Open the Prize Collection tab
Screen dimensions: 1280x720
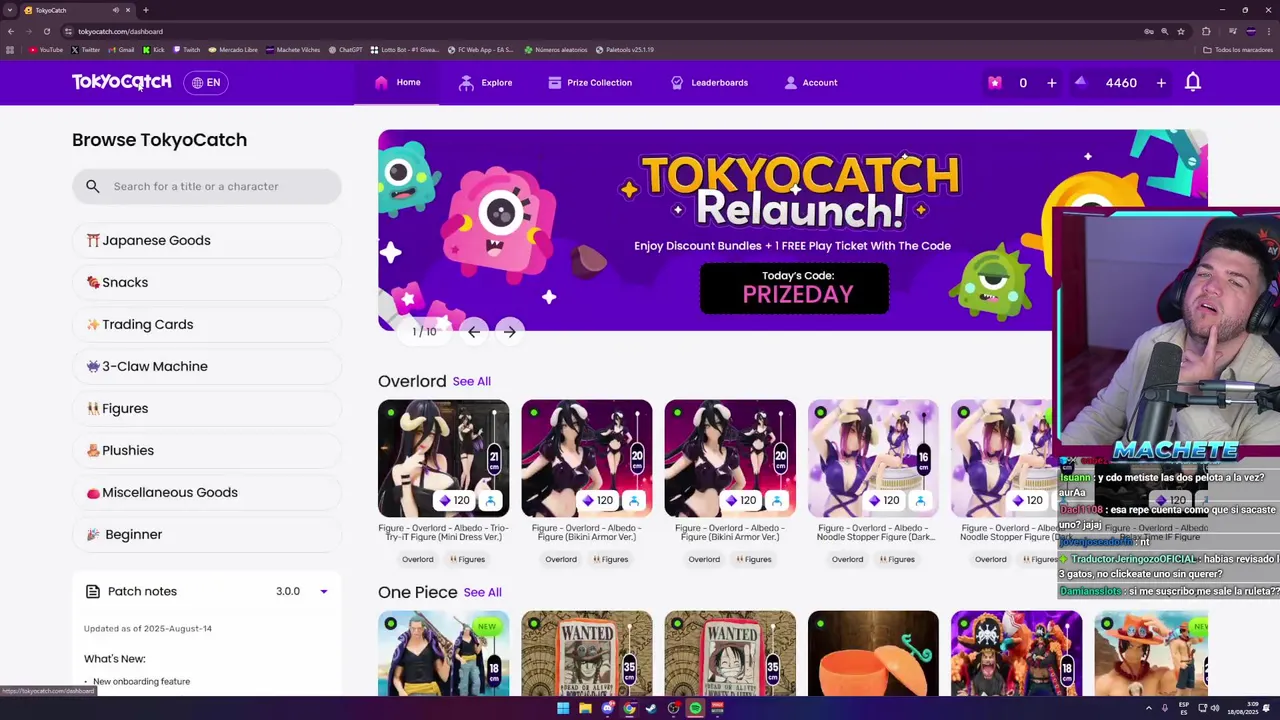[589, 83]
